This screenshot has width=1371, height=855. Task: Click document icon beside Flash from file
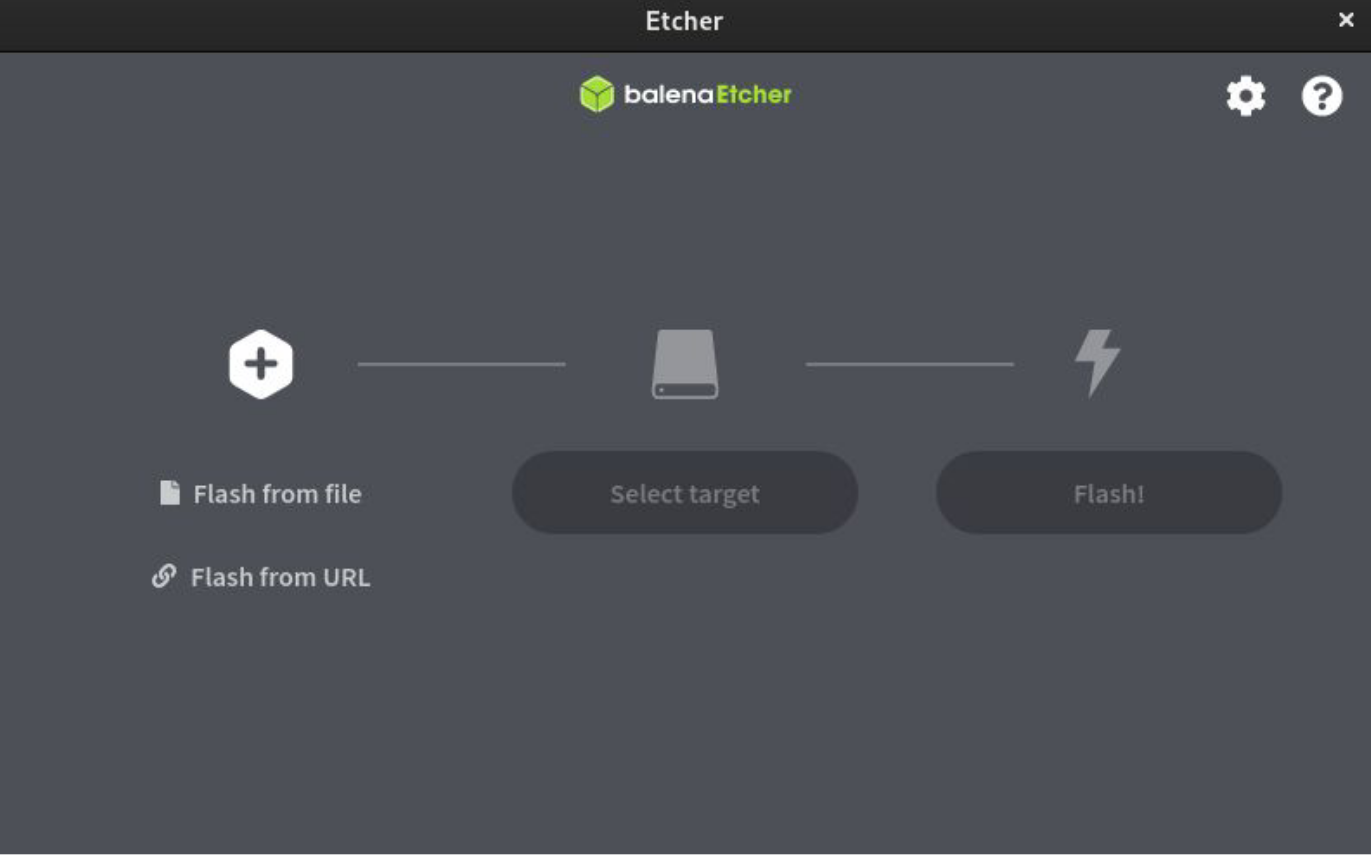pyautogui.click(x=170, y=492)
